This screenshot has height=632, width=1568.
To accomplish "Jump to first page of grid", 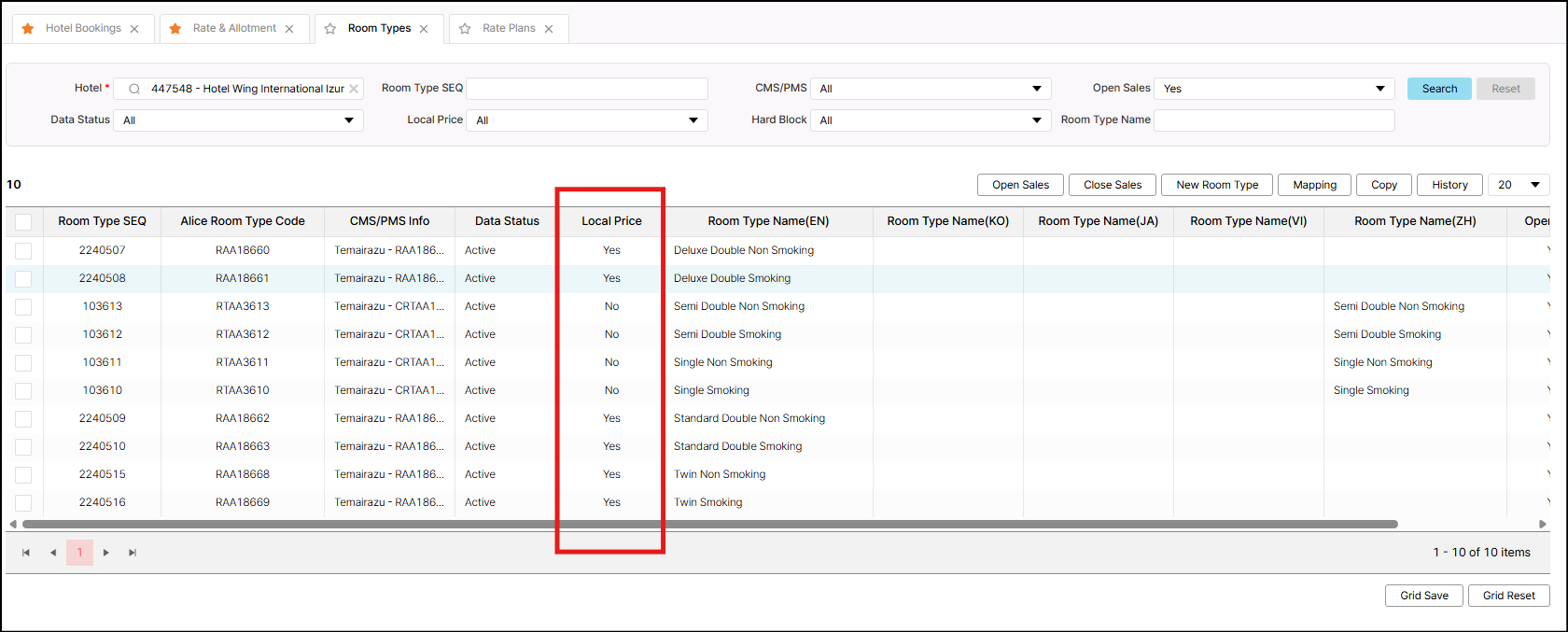I will 26,553.
